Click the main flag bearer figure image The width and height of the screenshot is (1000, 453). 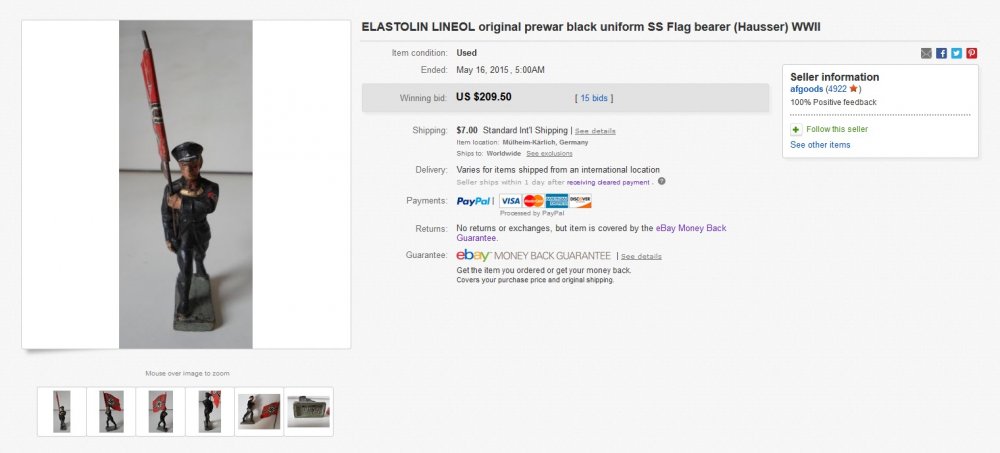pyautogui.click(x=186, y=185)
